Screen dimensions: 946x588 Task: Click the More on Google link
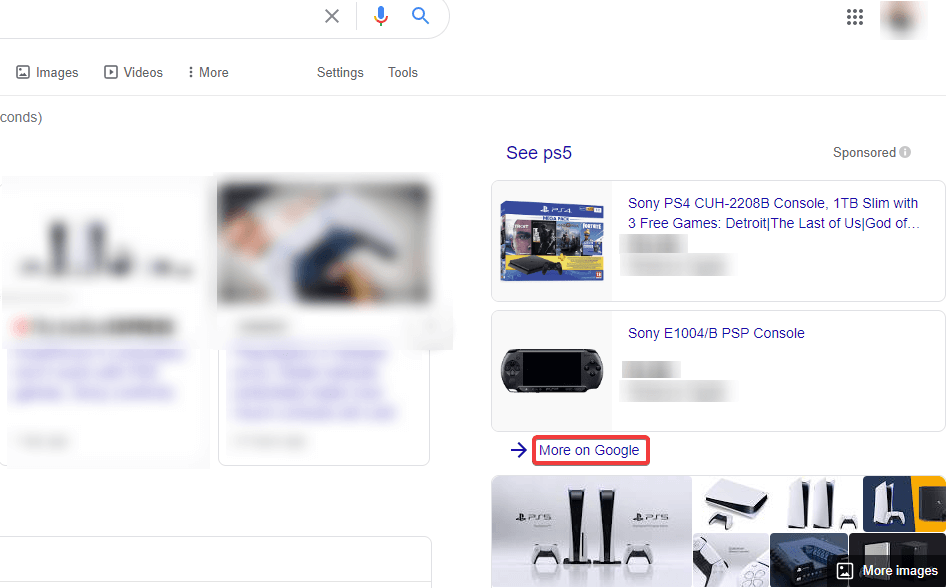[x=589, y=450]
